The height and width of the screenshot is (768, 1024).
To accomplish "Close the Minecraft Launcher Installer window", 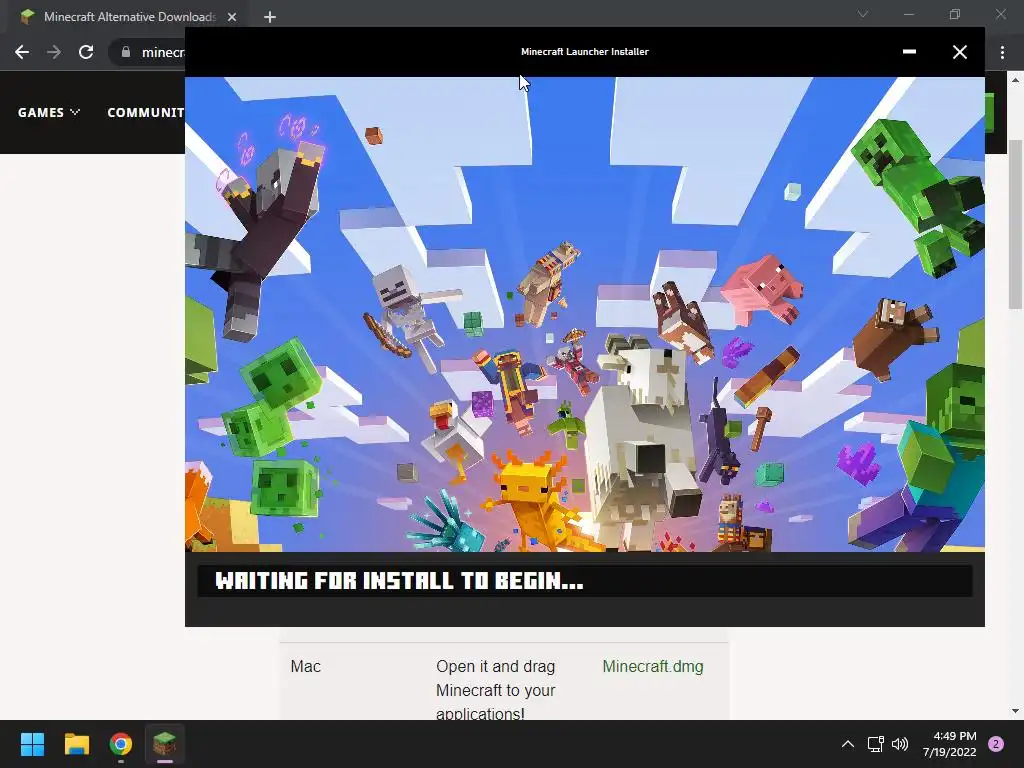I will (959, 52).
